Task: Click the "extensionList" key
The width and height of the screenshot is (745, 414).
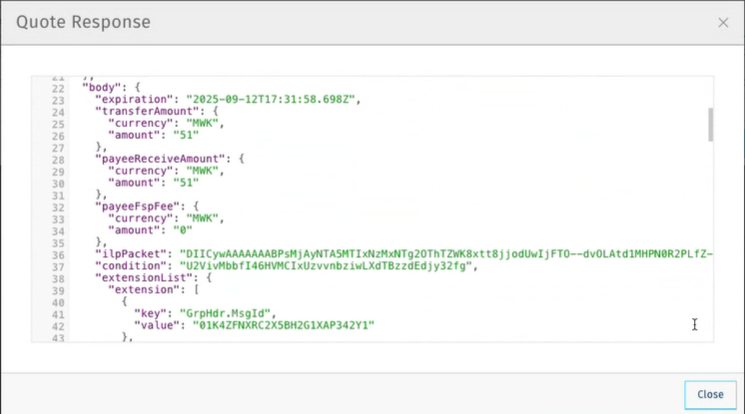Action: tap(137, 278)
